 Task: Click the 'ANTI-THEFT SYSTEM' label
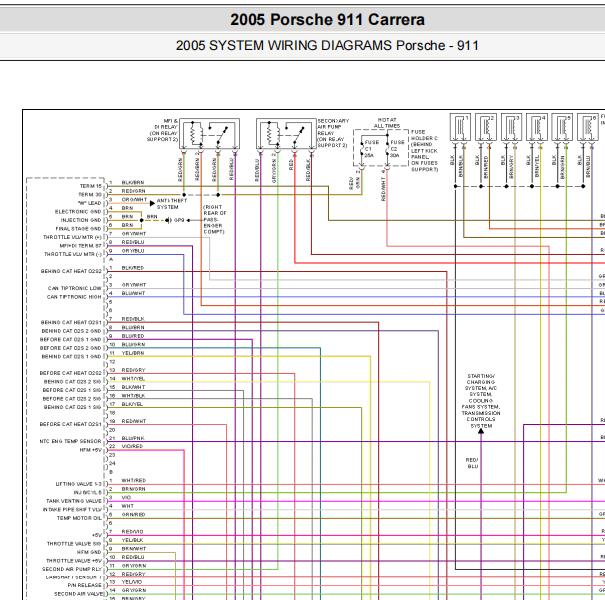[172, 204]
